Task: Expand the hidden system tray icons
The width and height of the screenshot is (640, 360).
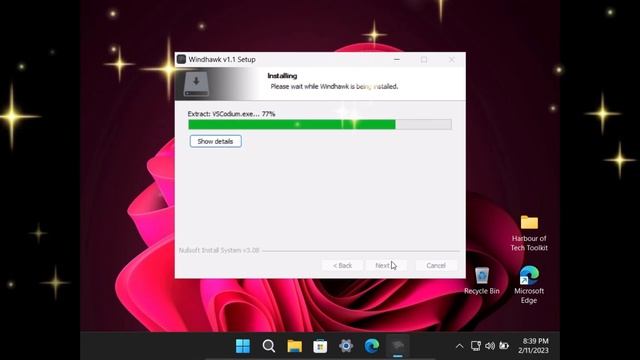Action: coord(459,346)
